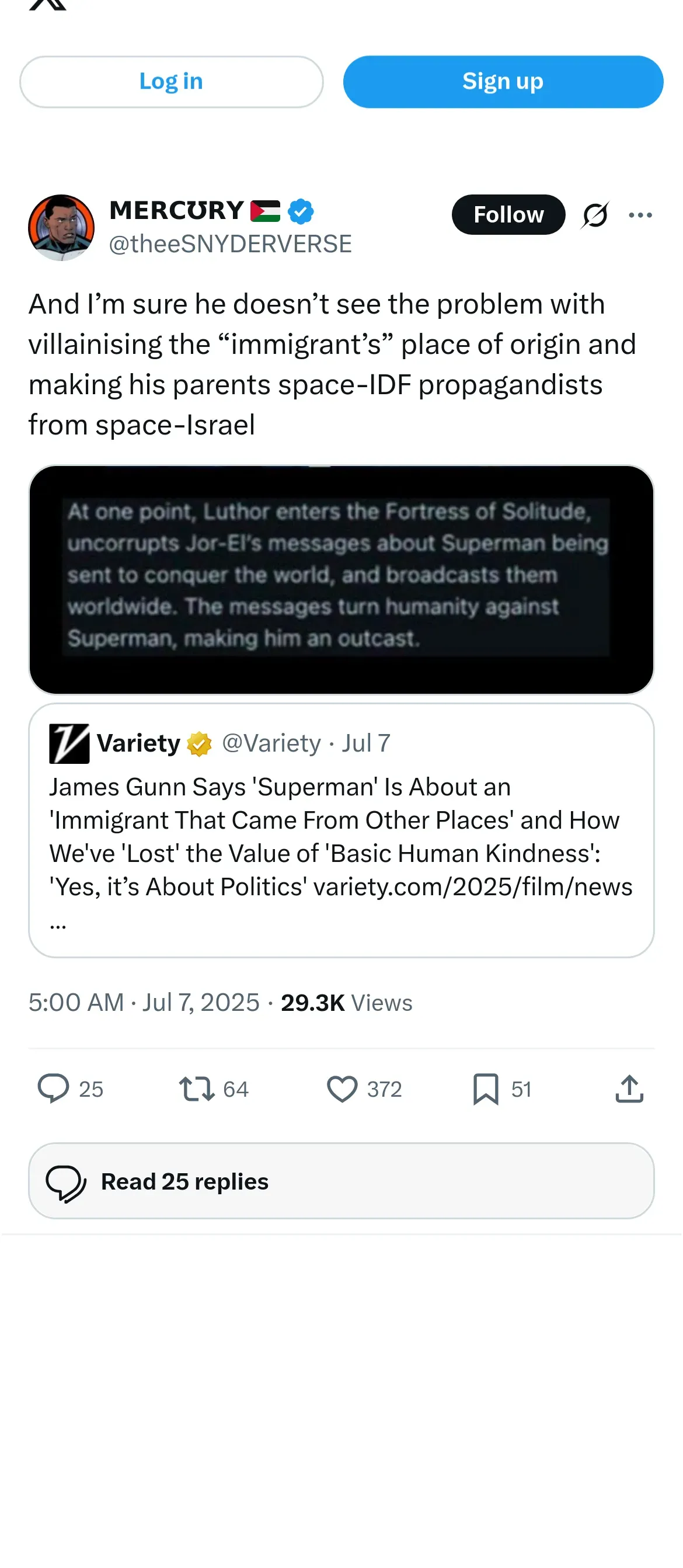The image size is (683, 1568).
Task: Click MERCURY's blue verified badge
Action: pos(301,211)
